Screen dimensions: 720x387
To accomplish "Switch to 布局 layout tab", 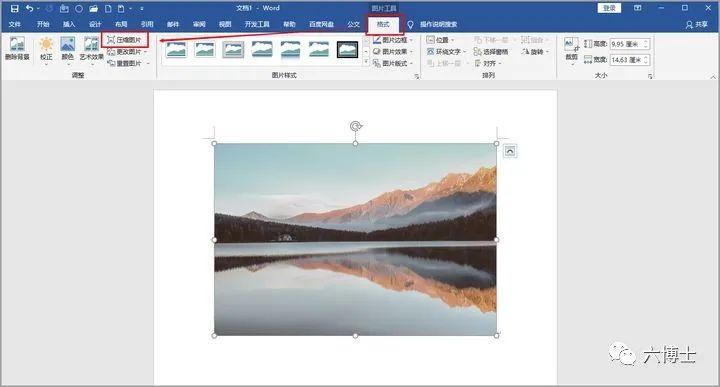I will [121, 24].
